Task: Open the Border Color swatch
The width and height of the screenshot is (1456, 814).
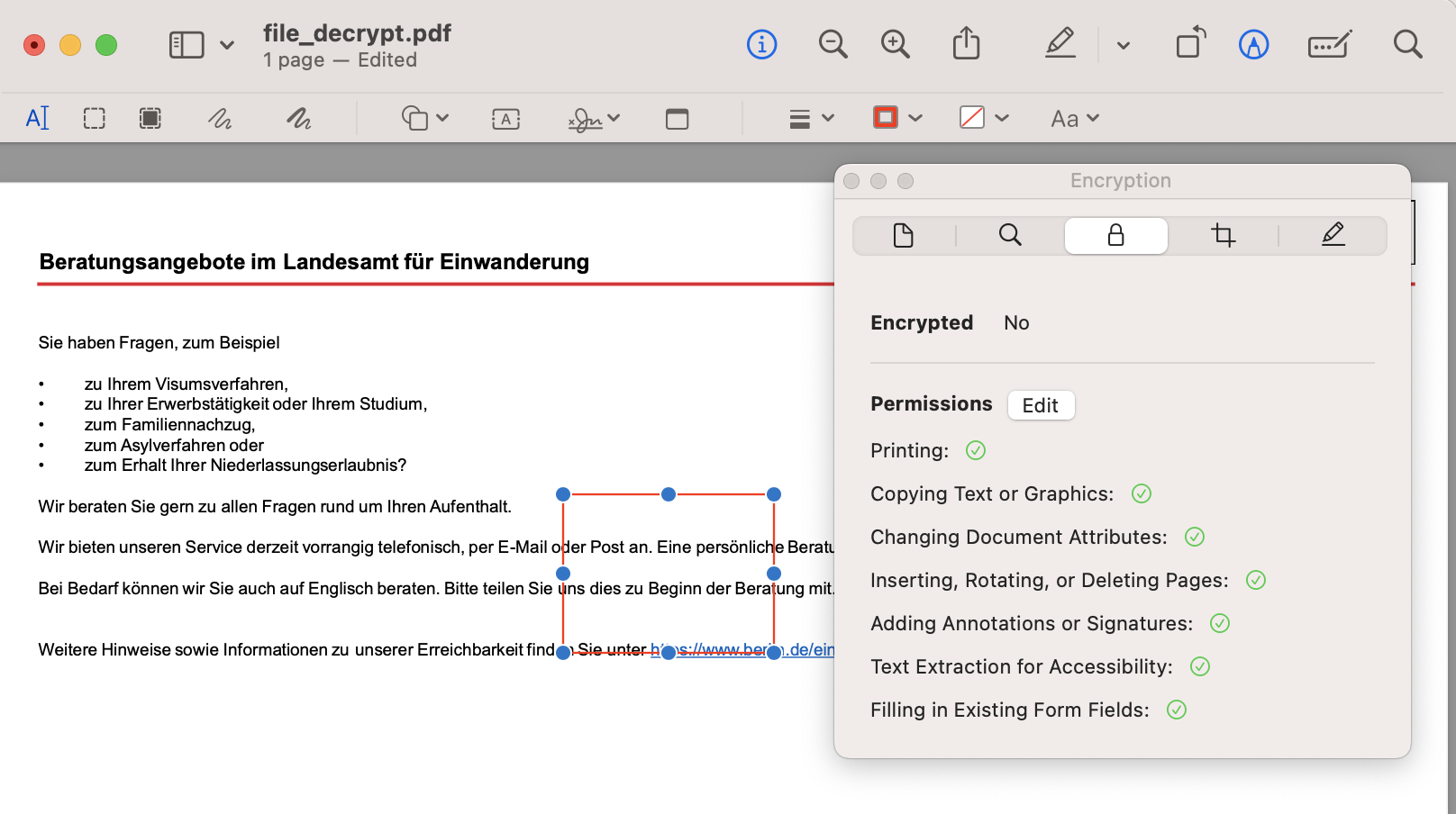Action: pyautogui.click(x=886, y=117)
